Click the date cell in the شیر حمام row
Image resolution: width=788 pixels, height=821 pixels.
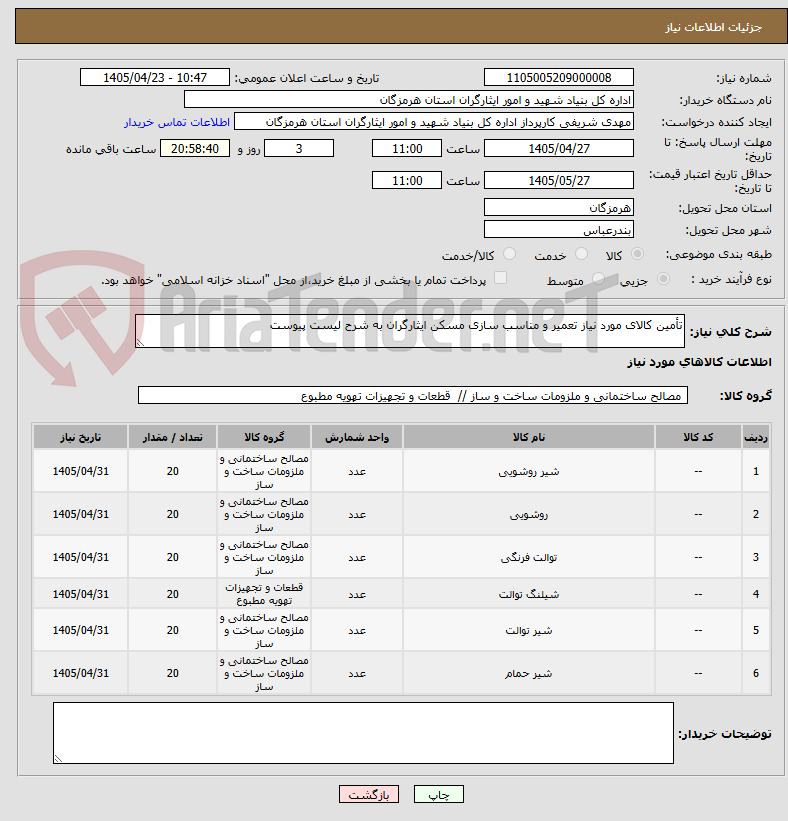pyautogui.click(x=81, y=673)
